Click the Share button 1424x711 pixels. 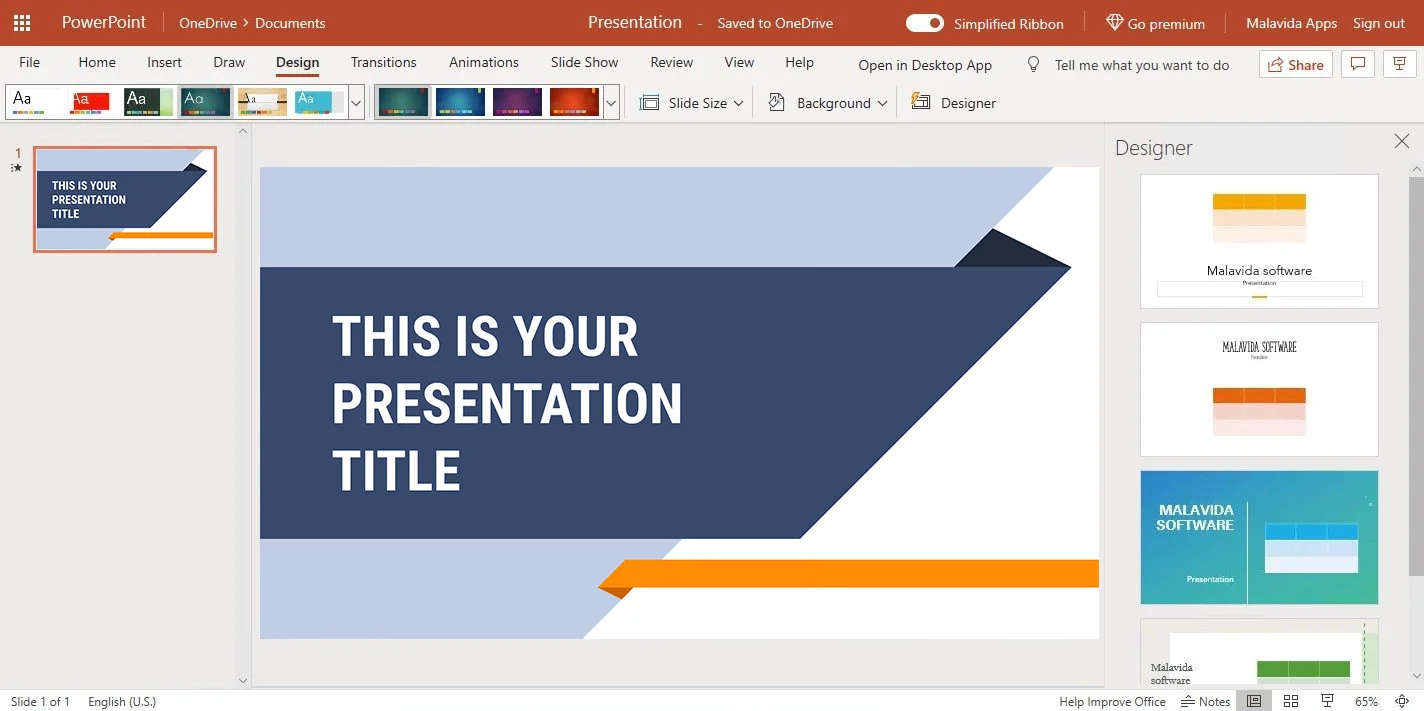[1295, 64]
